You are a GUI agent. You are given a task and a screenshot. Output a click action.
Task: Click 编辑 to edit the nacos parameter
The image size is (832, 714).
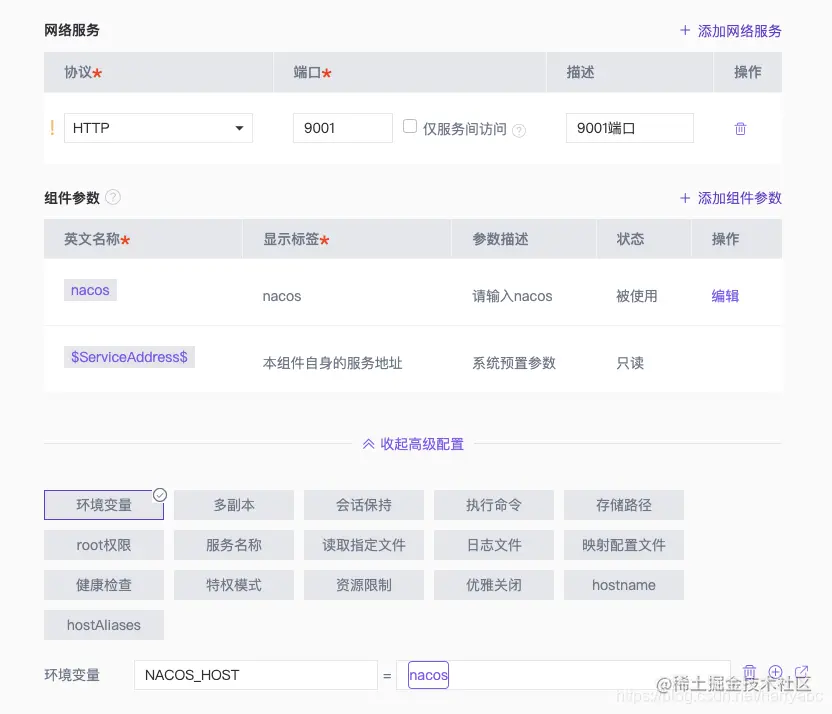pyautogui.click(x=724, y=296)
